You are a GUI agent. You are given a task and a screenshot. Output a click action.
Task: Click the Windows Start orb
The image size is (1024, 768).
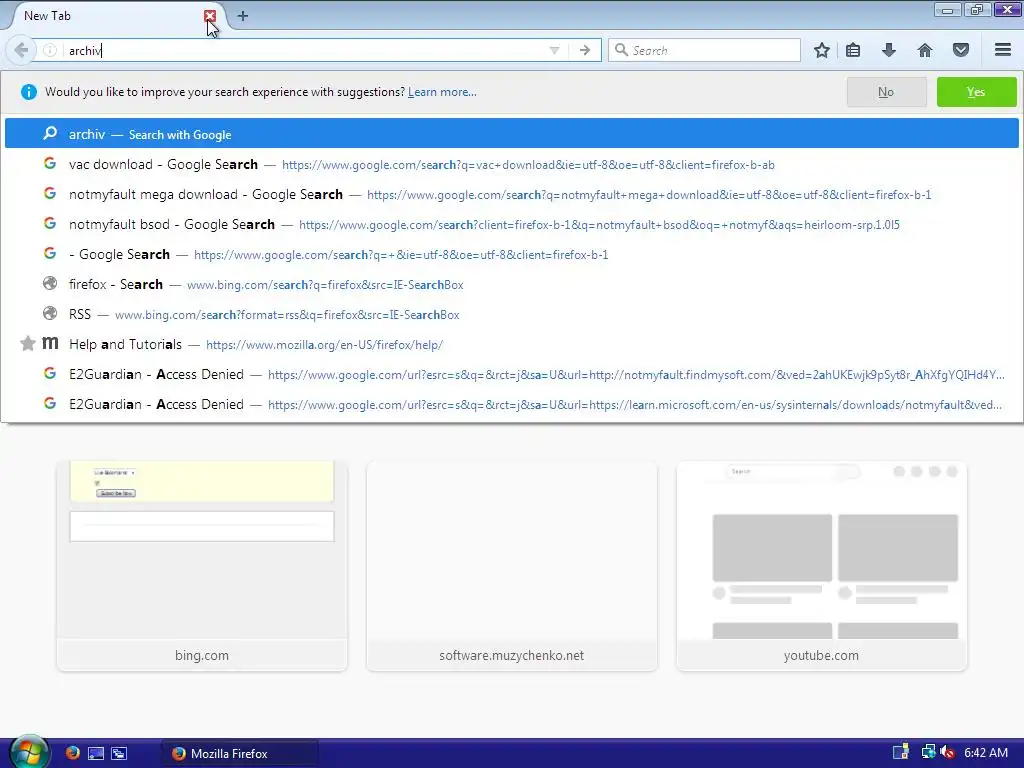coord(29,752)
